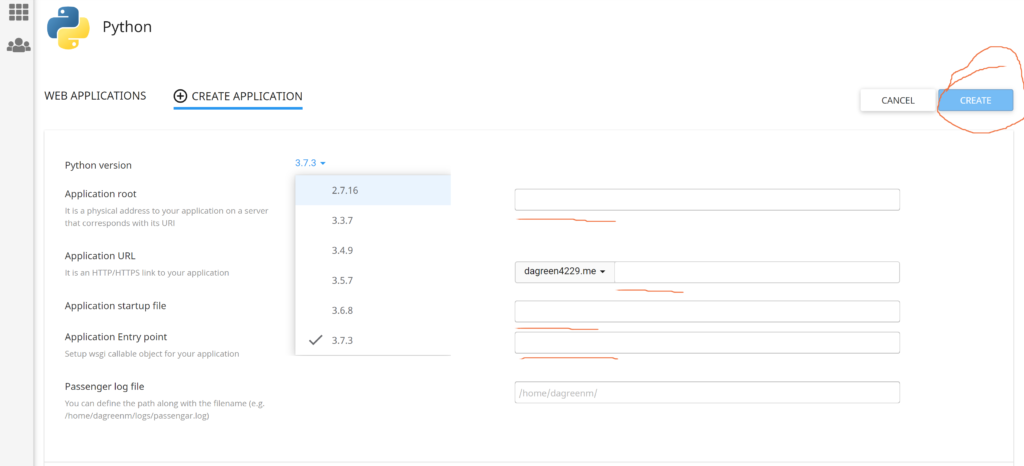1024x466 pixels.
Task: Click the 'Application Entry point' label
Action: point(116,337)
